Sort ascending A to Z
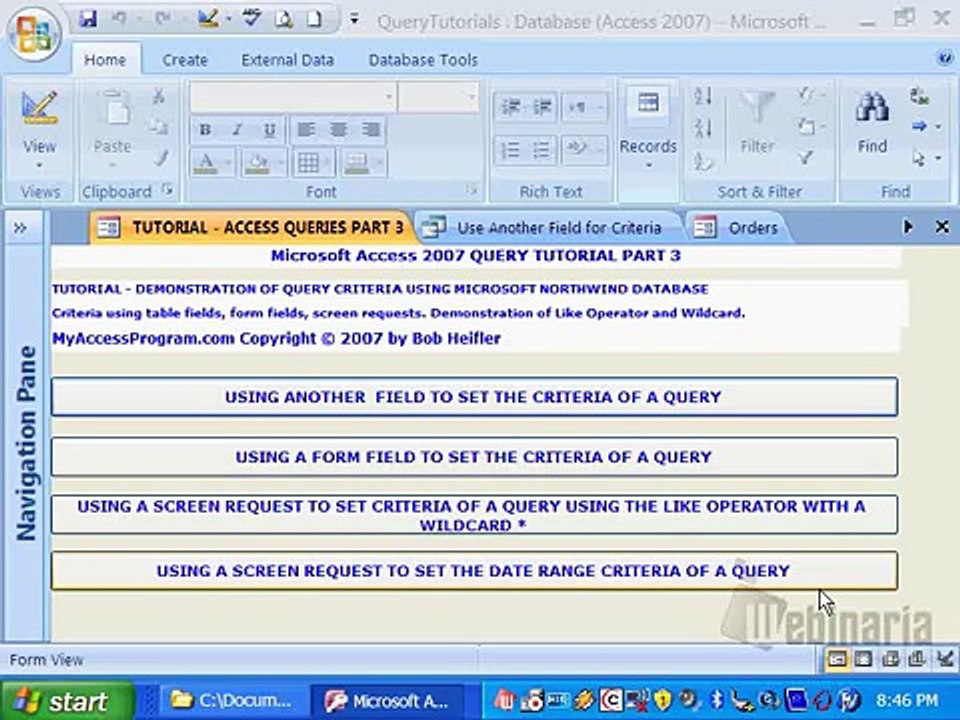Image resolution: width=960 pixels, height=720 pixels. coord(703,96)
